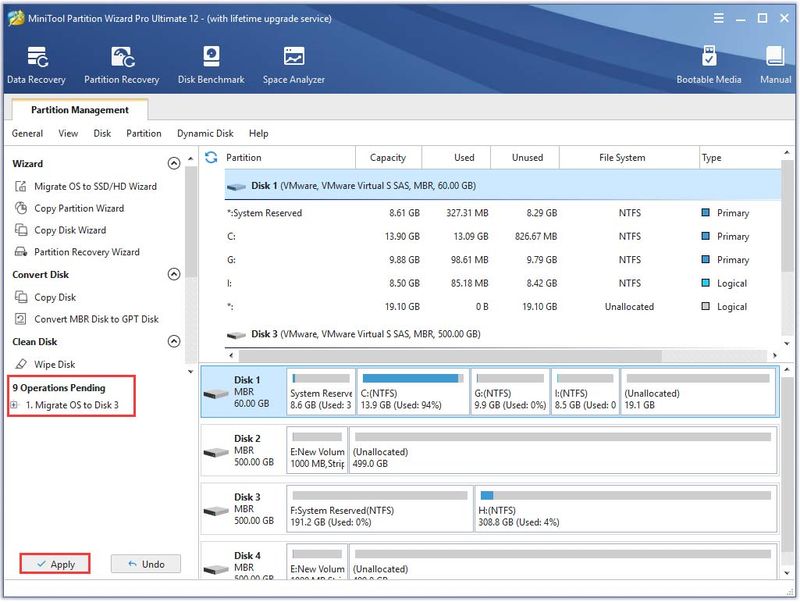
Task: Select the 499.0 GB Unallocated block on Disk 2
Action: point(563,450)
